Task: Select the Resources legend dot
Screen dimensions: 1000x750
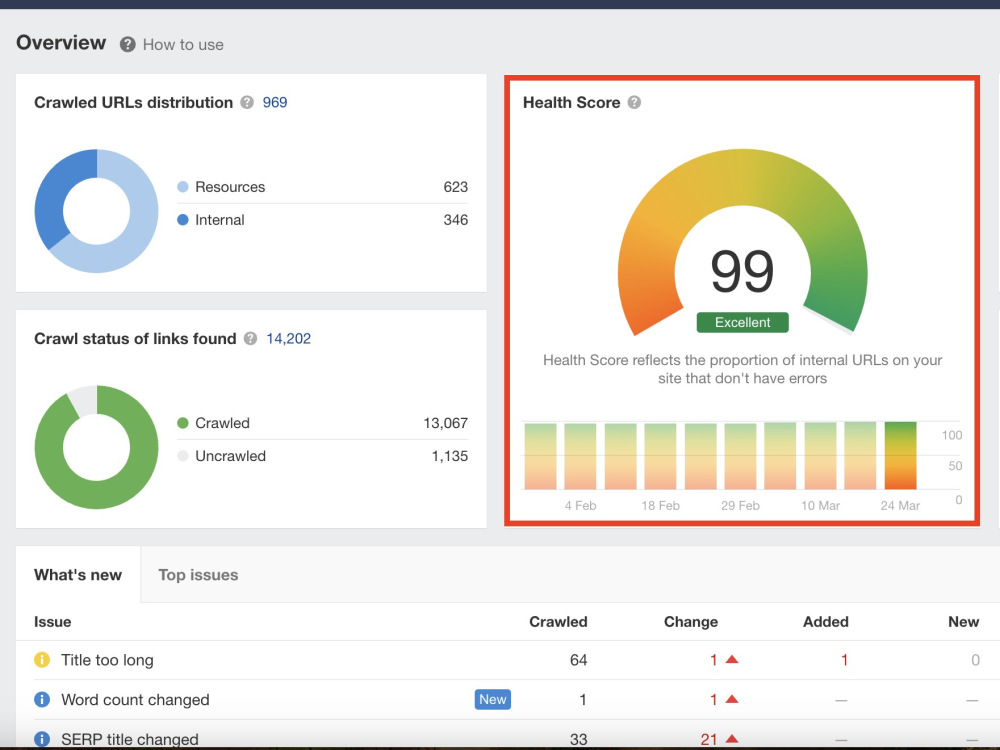Action: coord(182,187)
